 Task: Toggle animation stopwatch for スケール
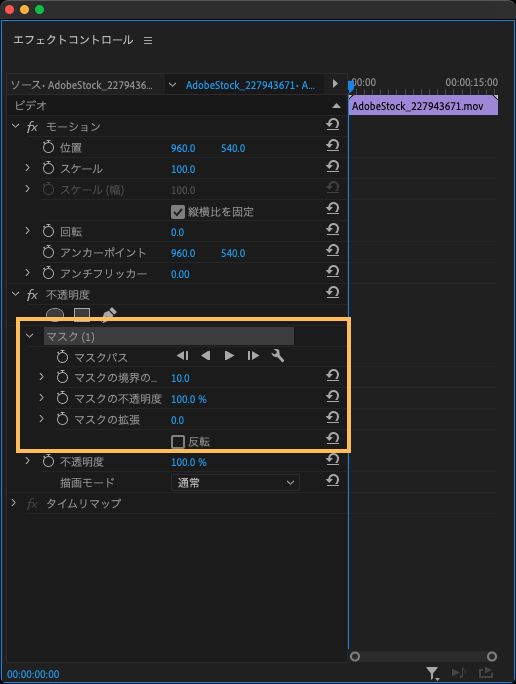(48, 168)
